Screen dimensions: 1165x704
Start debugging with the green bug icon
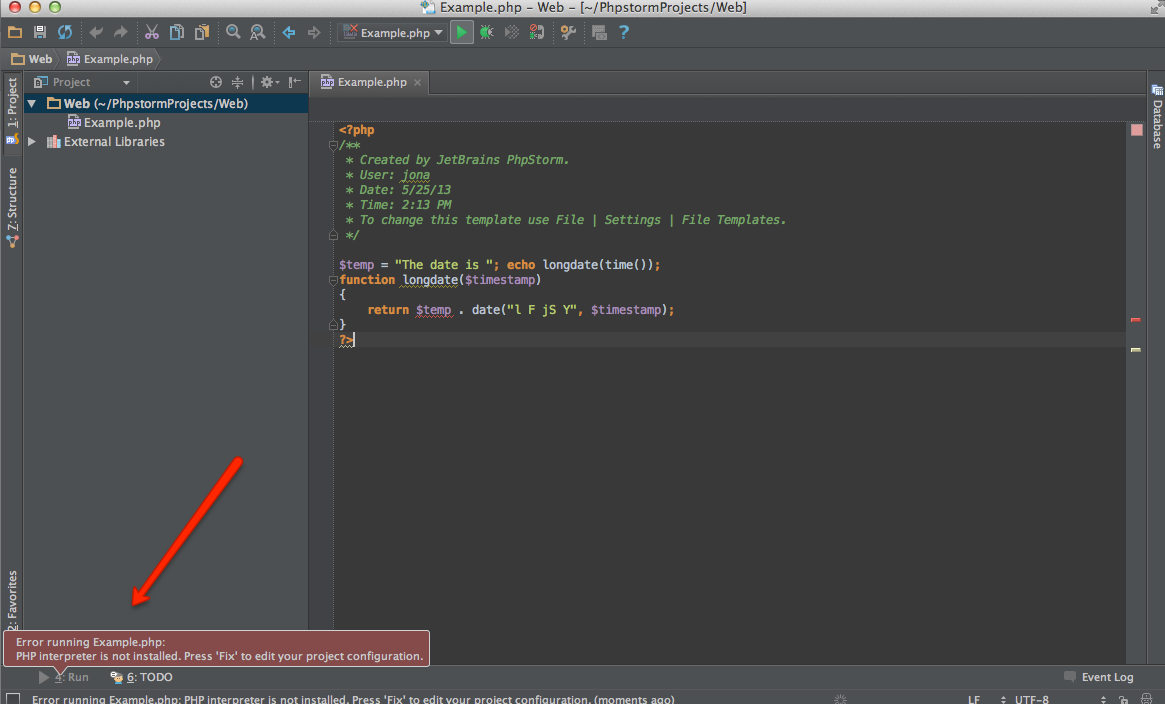click(x=487, y=33)
